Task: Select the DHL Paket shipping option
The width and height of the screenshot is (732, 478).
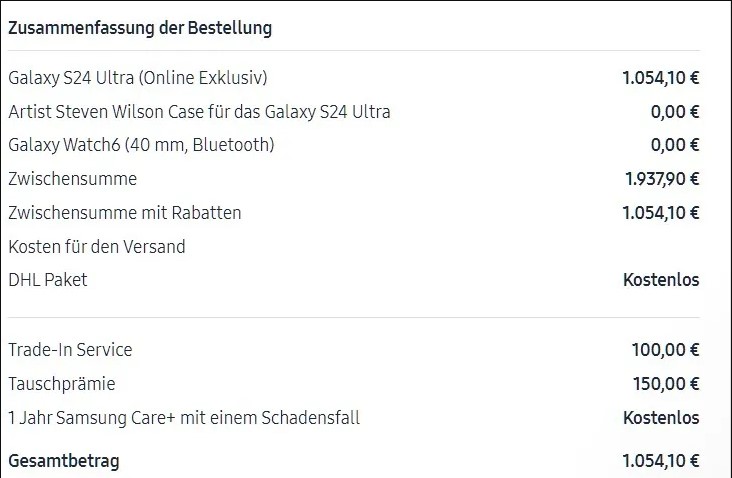Action: (48, 280)
